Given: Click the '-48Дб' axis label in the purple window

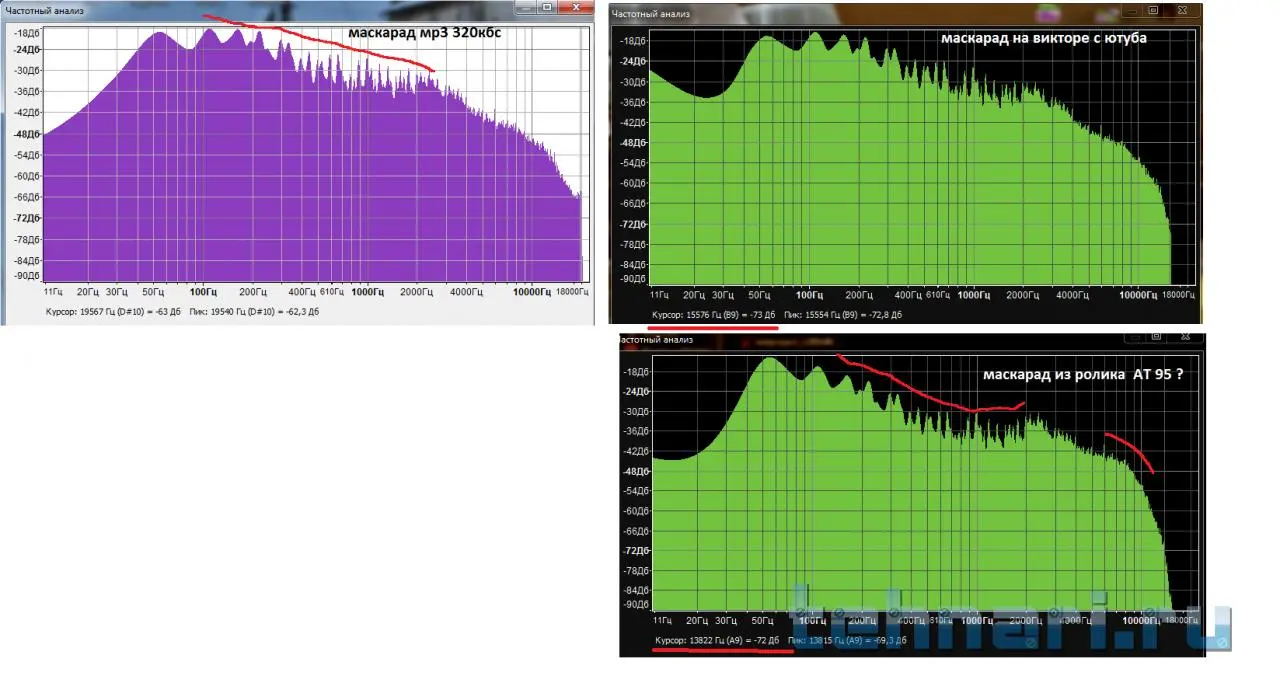Looking at the screenshot, I should tap(27, 134).
